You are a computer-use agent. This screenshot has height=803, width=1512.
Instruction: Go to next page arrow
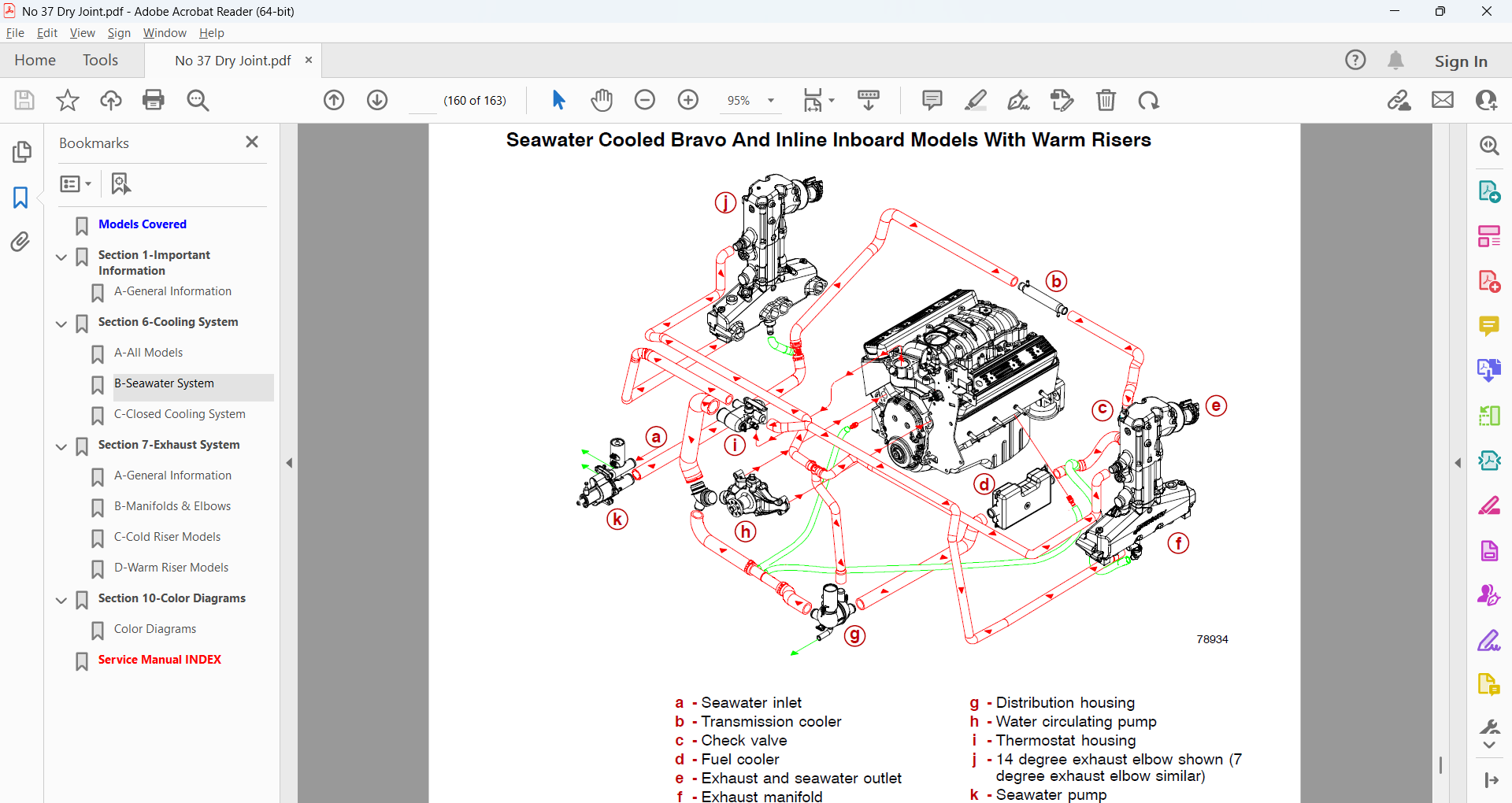[x=377, y=100]
